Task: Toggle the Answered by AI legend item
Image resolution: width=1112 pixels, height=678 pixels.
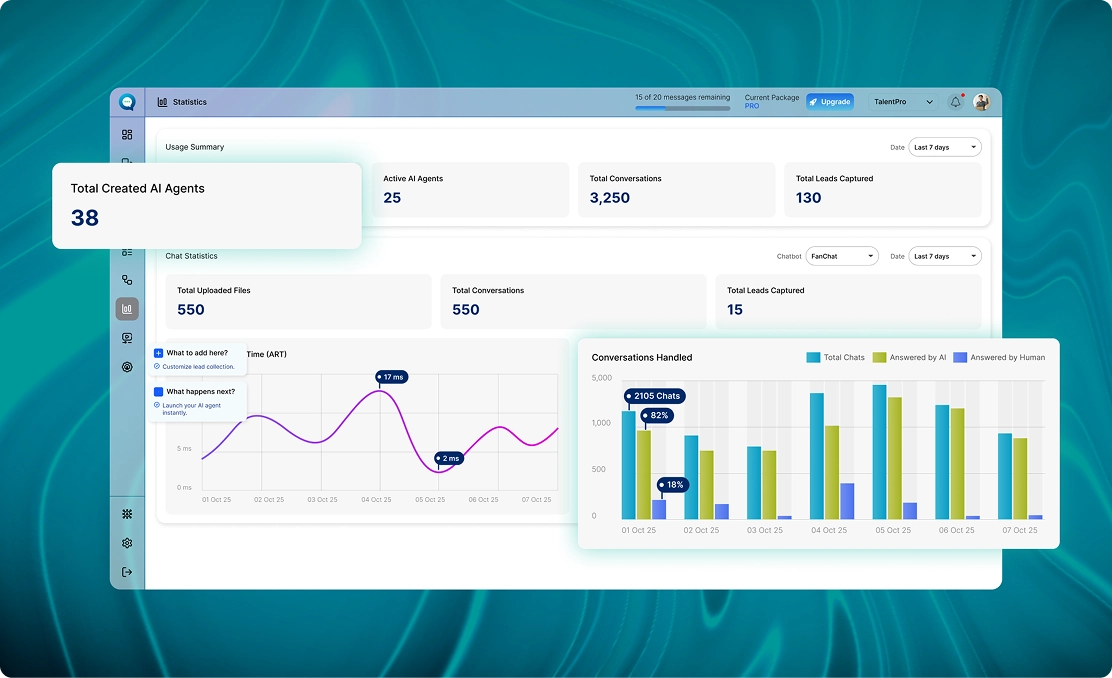Action: [x=909, y=357]
